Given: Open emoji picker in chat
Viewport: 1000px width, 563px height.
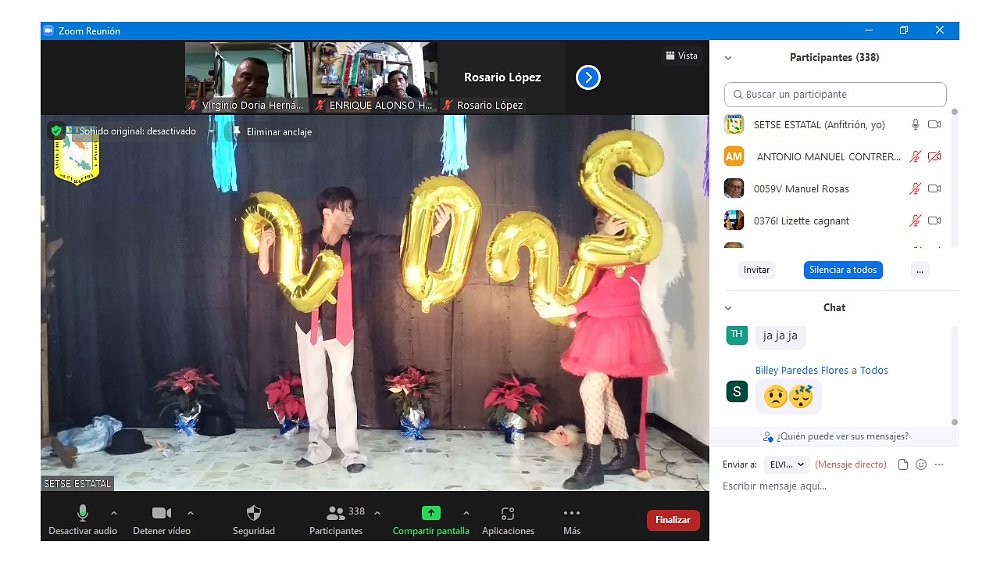Looking at the screenshot, I should click(921, 465).
